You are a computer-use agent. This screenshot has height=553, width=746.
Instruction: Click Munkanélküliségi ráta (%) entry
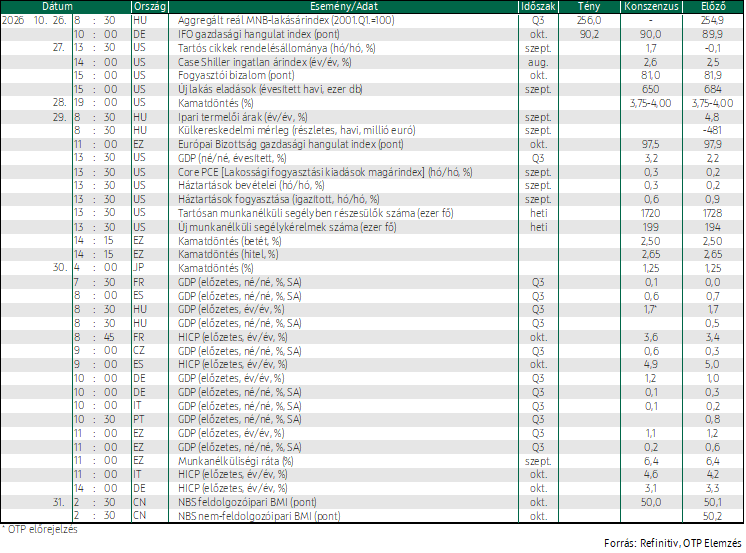click(x=236, y=461)
